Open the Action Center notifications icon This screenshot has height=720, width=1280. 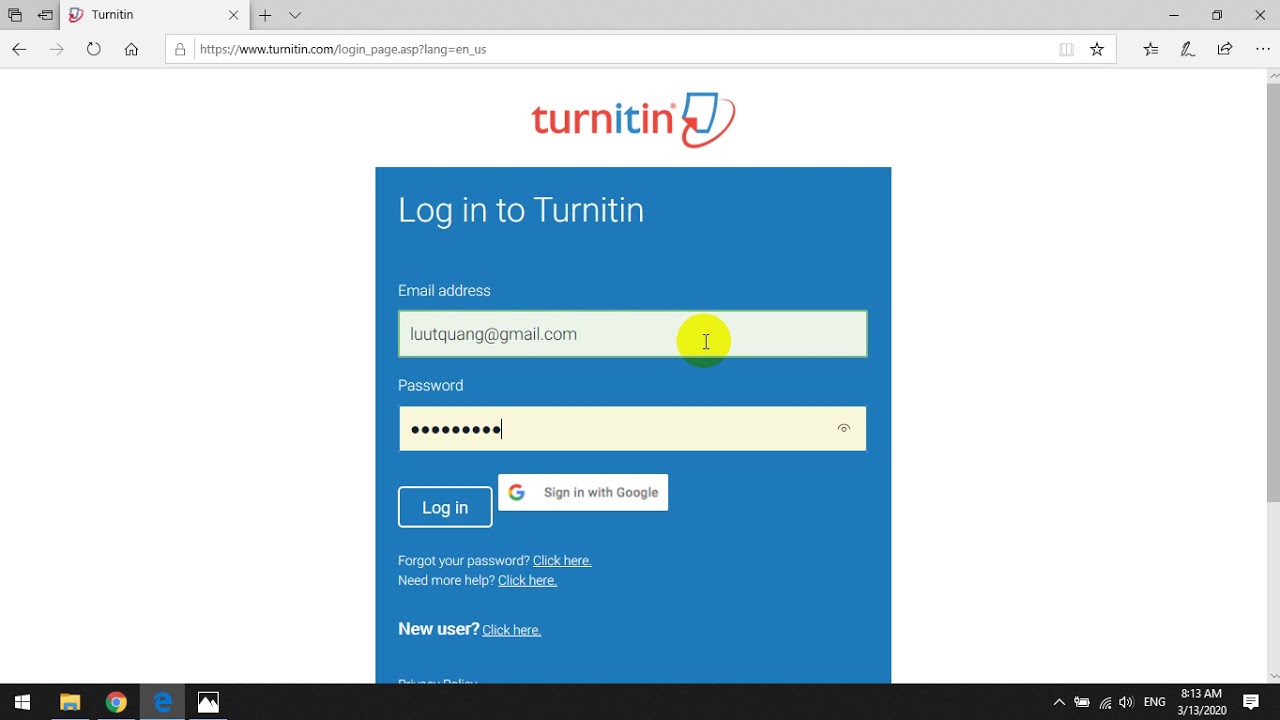(1250, 702)
